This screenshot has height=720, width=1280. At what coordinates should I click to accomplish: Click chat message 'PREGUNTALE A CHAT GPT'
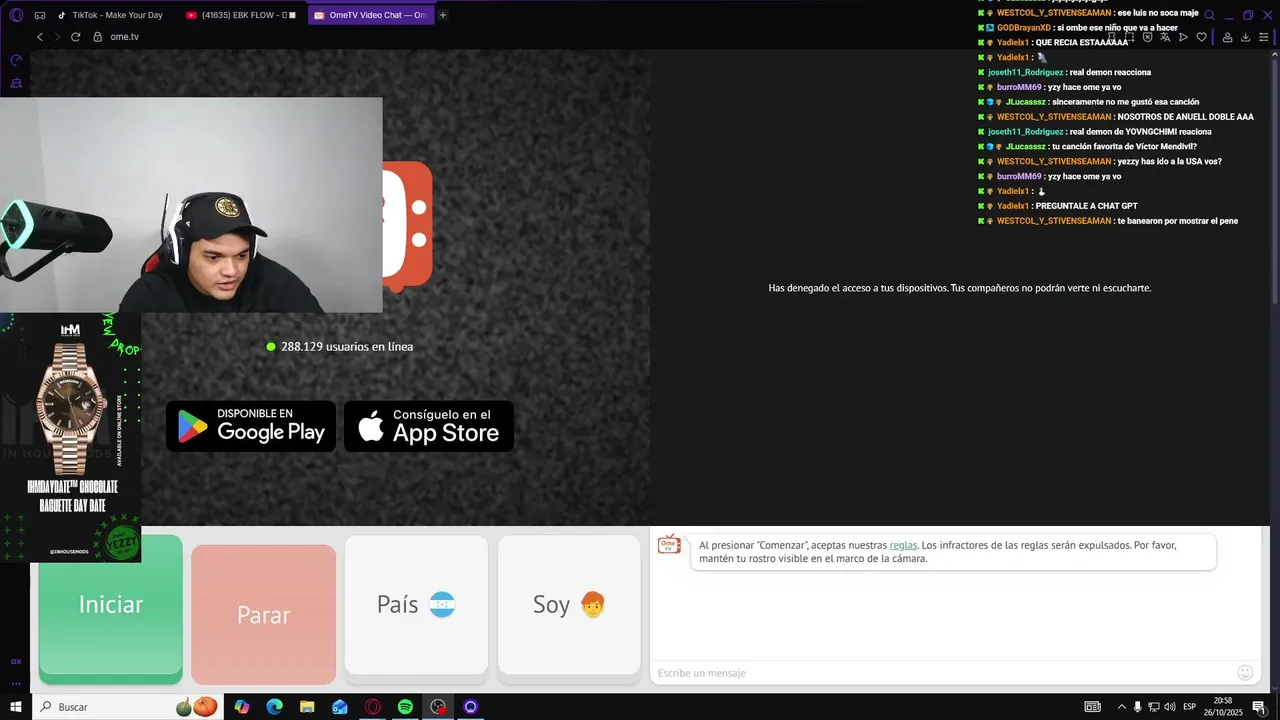coord(1086,206)
